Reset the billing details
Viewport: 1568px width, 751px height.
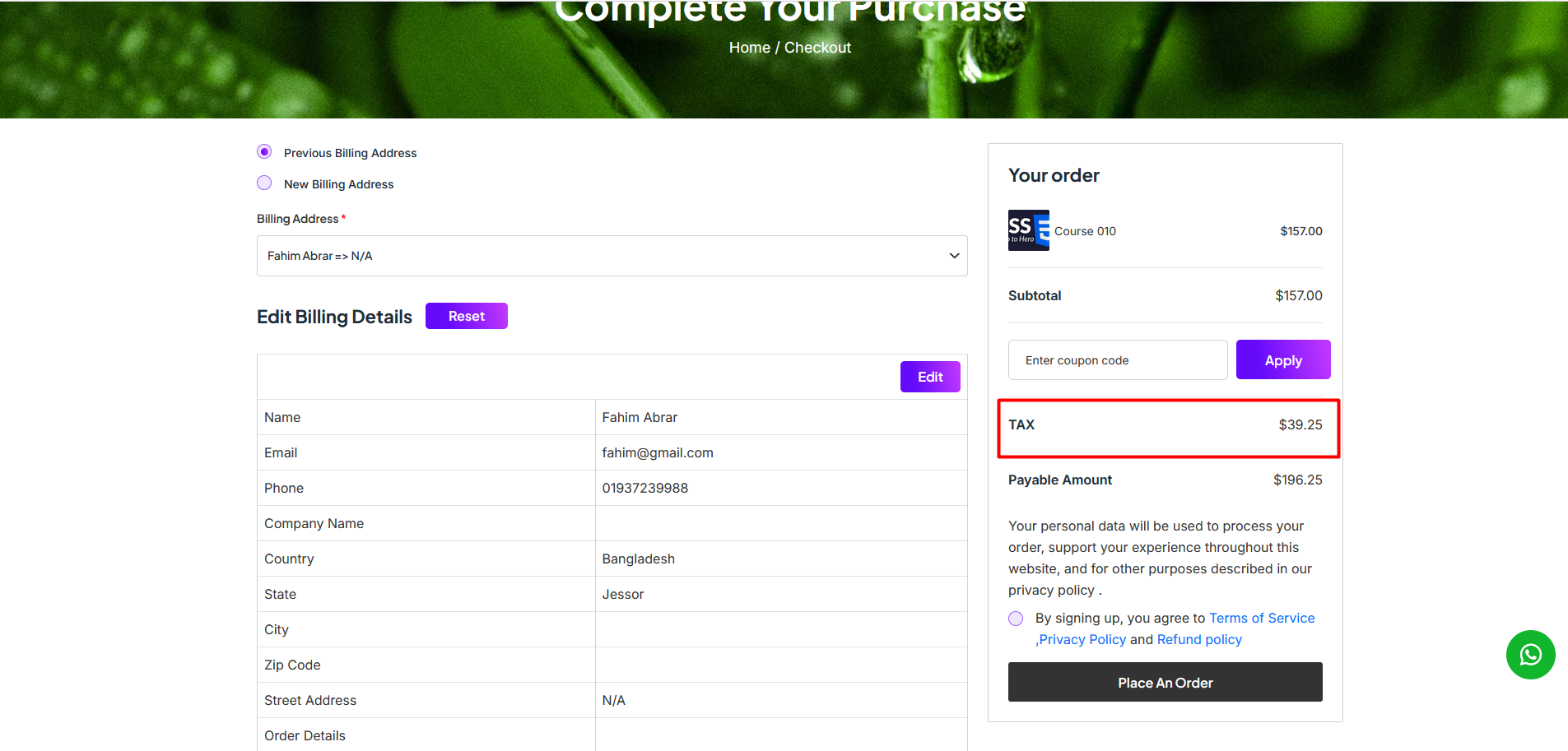[x=466, y=316]
